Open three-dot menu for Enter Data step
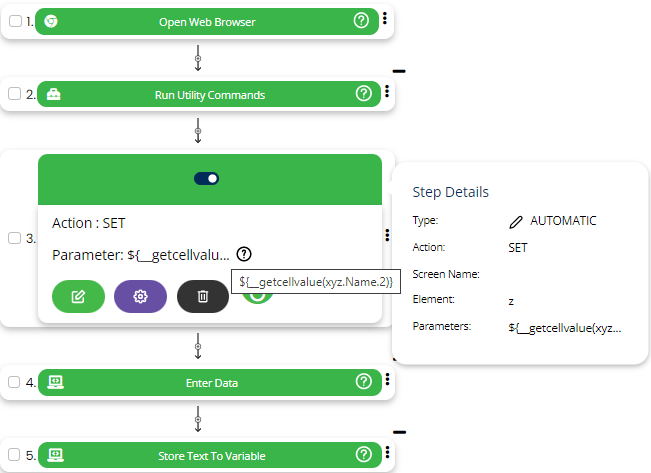Image resolution: width=651 pixels, height=473 pixels. (x=386, y=381)
